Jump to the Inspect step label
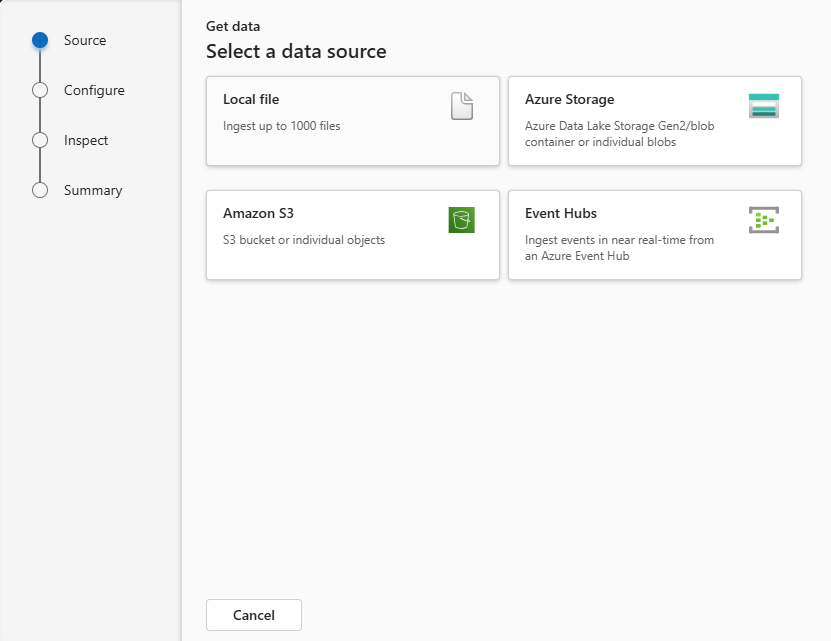The height and width of the screenshot is (641, 831). tap(86, 140)
